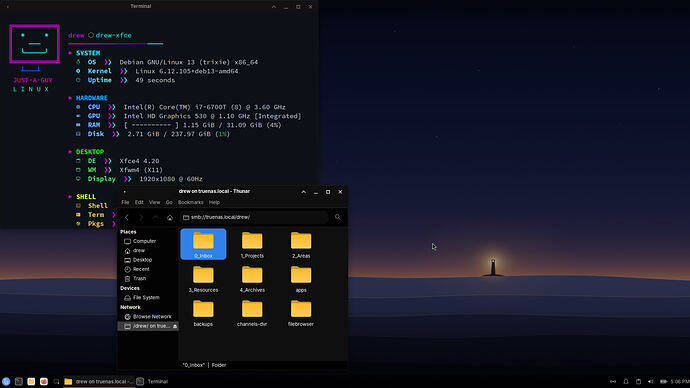Open the Bookmarks menu in Thunar
690x388 pixels.
pos(191,202)
